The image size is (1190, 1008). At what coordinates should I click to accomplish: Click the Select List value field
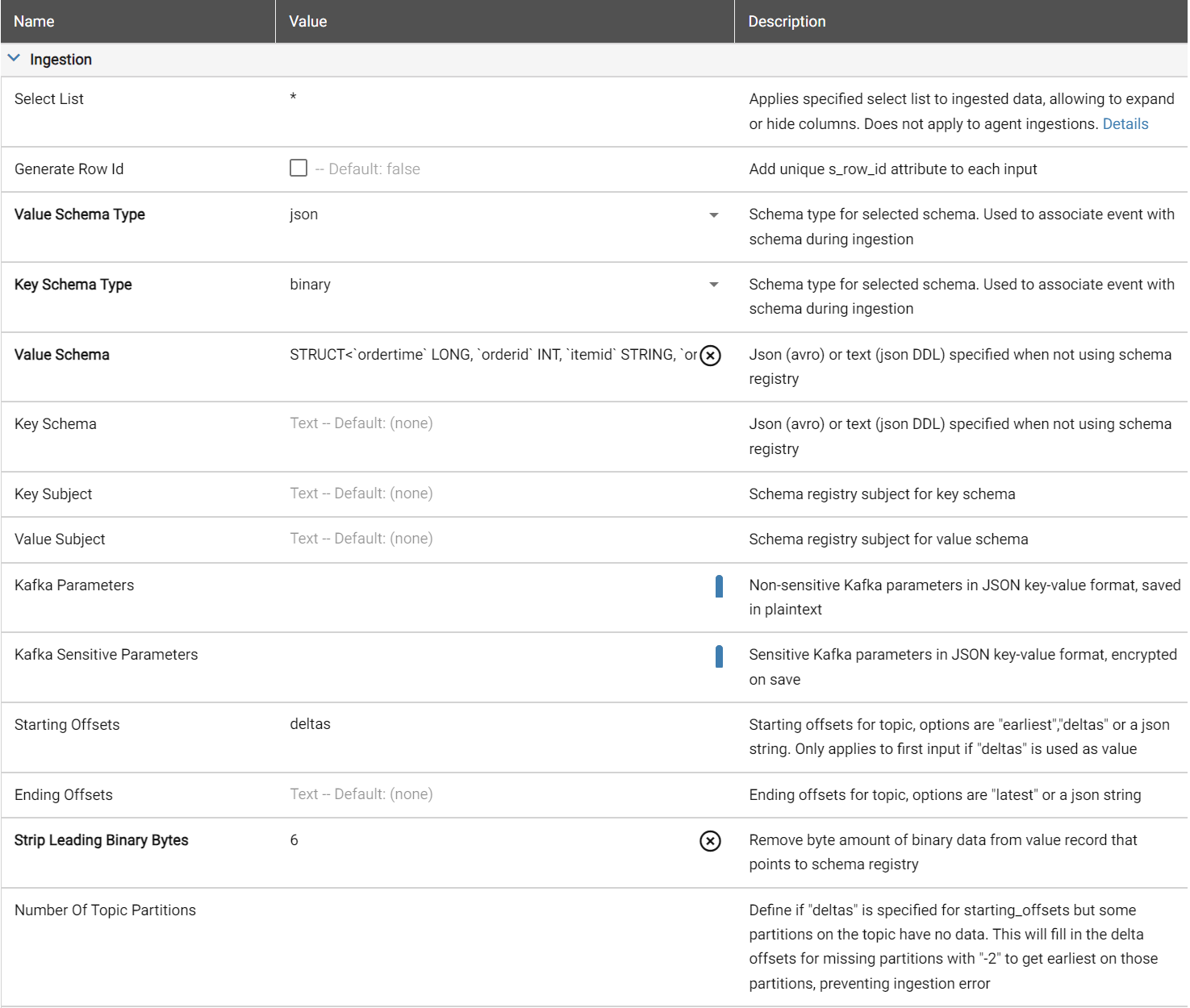click(x=505, y=98)
